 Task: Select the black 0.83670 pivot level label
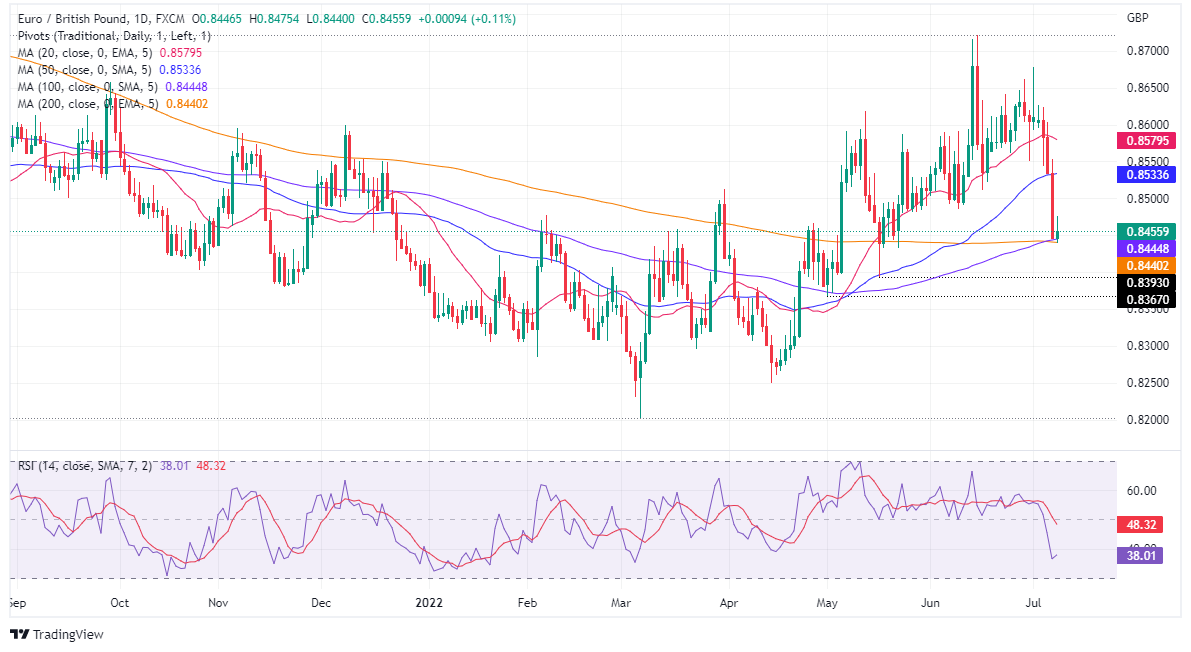[1146, 299]
